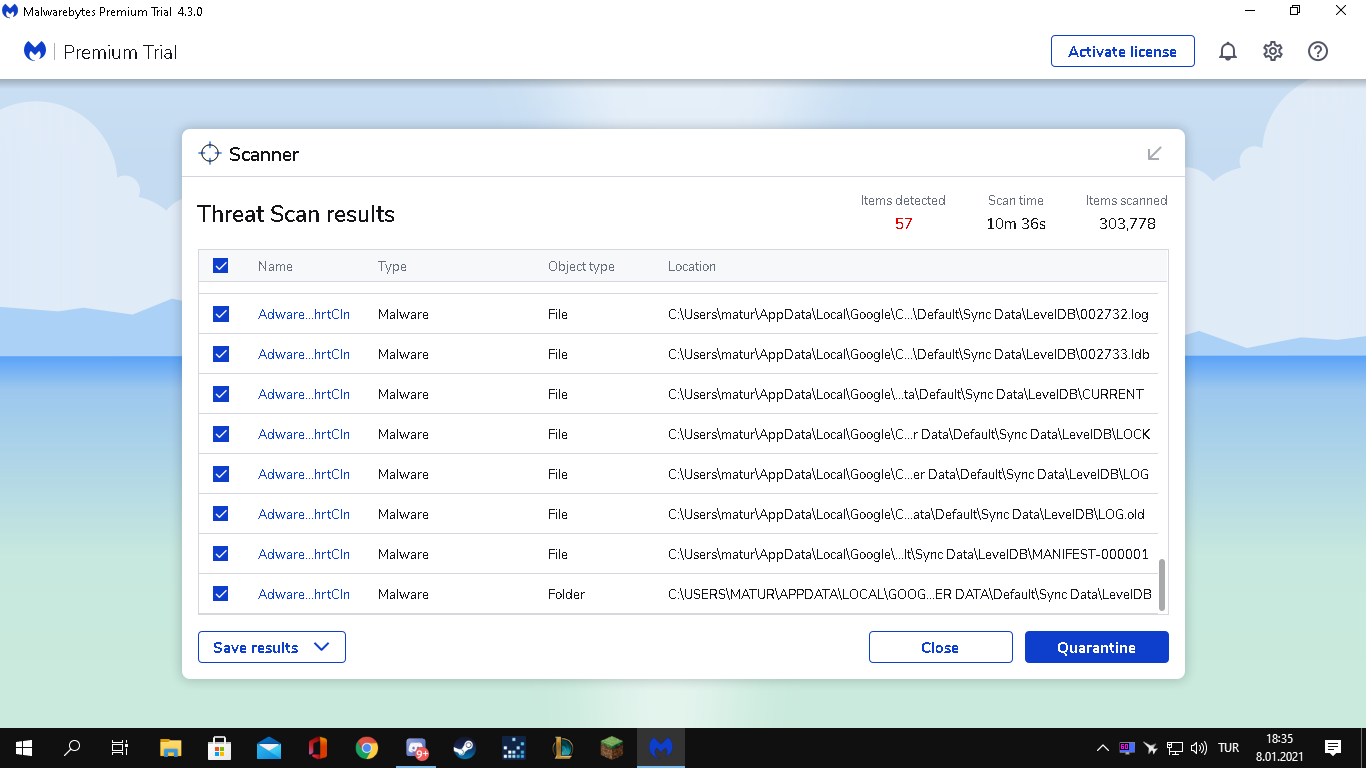Show hidden icons in the system tray
Viewport: 1366px width, 768px height.
click(1103, 748)
